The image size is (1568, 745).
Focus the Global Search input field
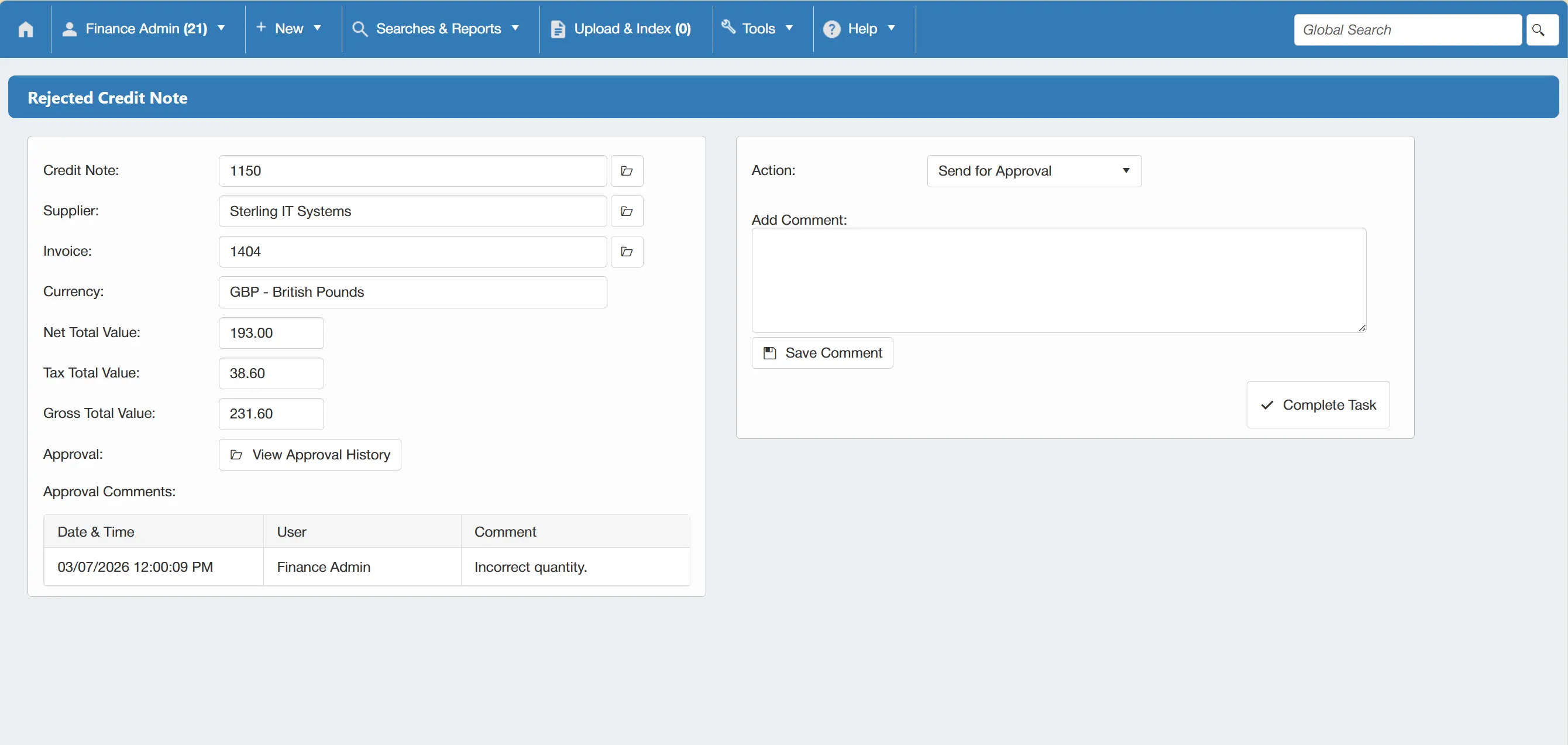1407,30
